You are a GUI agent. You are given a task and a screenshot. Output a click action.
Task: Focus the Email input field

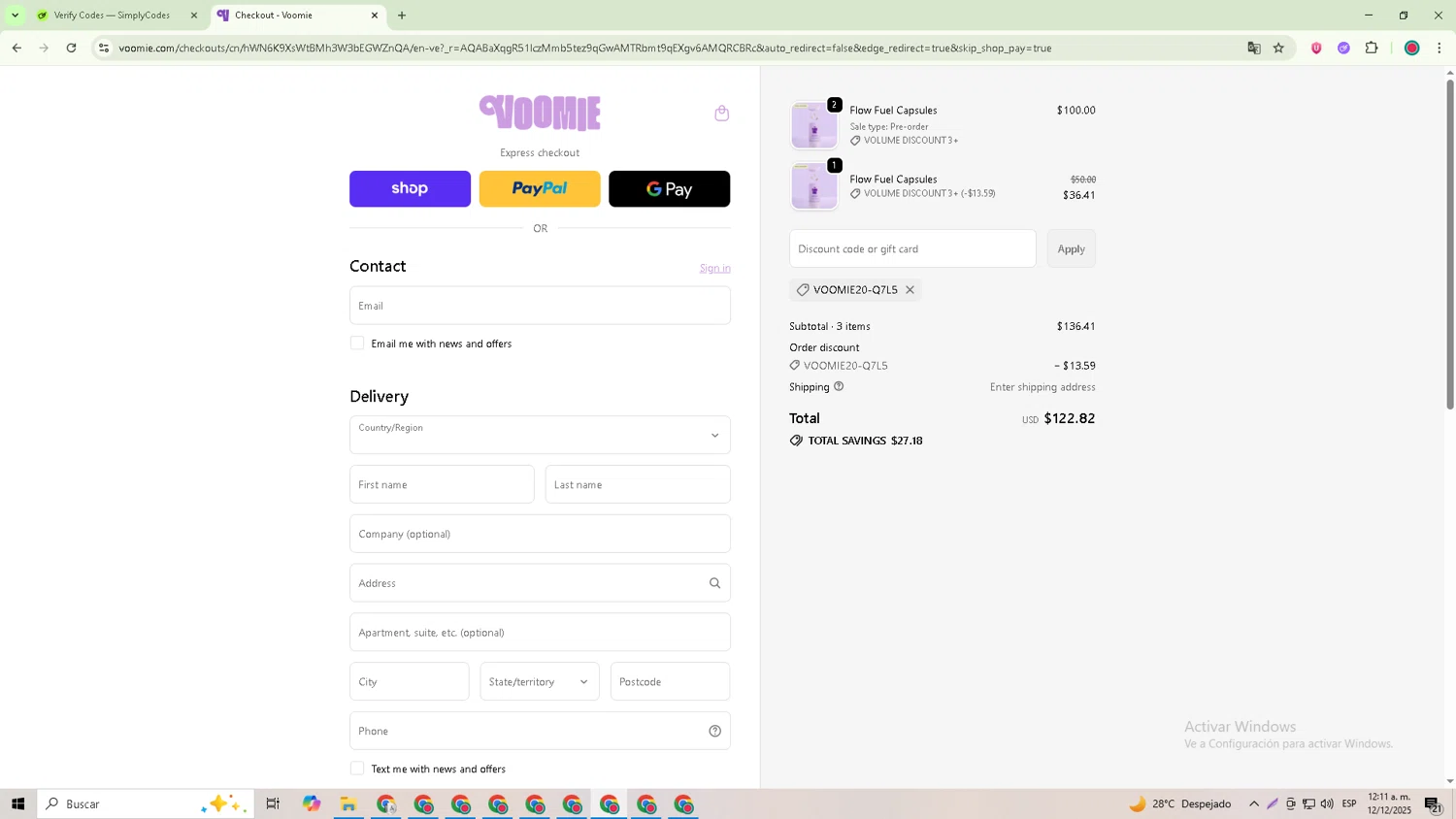540,306
